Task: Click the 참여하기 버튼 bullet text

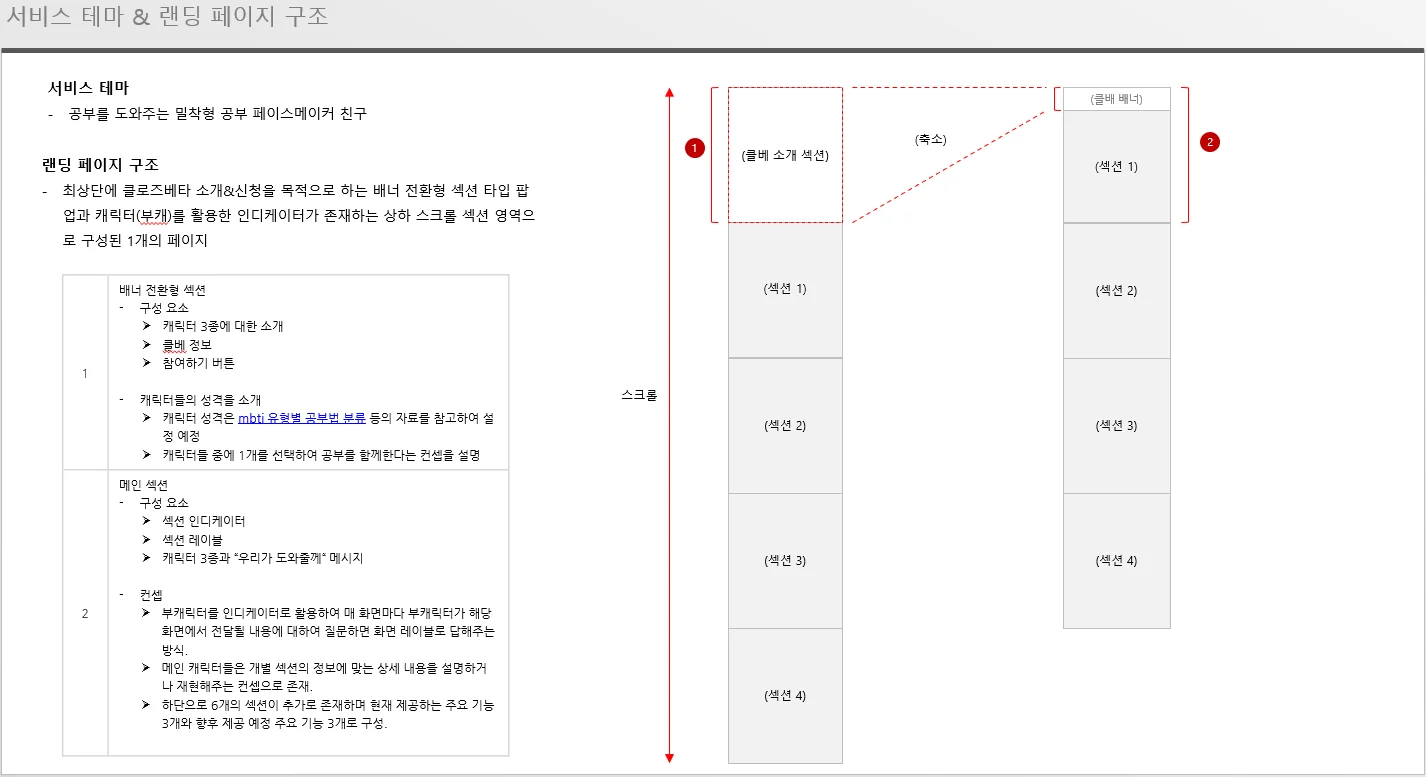Action: 198,363
